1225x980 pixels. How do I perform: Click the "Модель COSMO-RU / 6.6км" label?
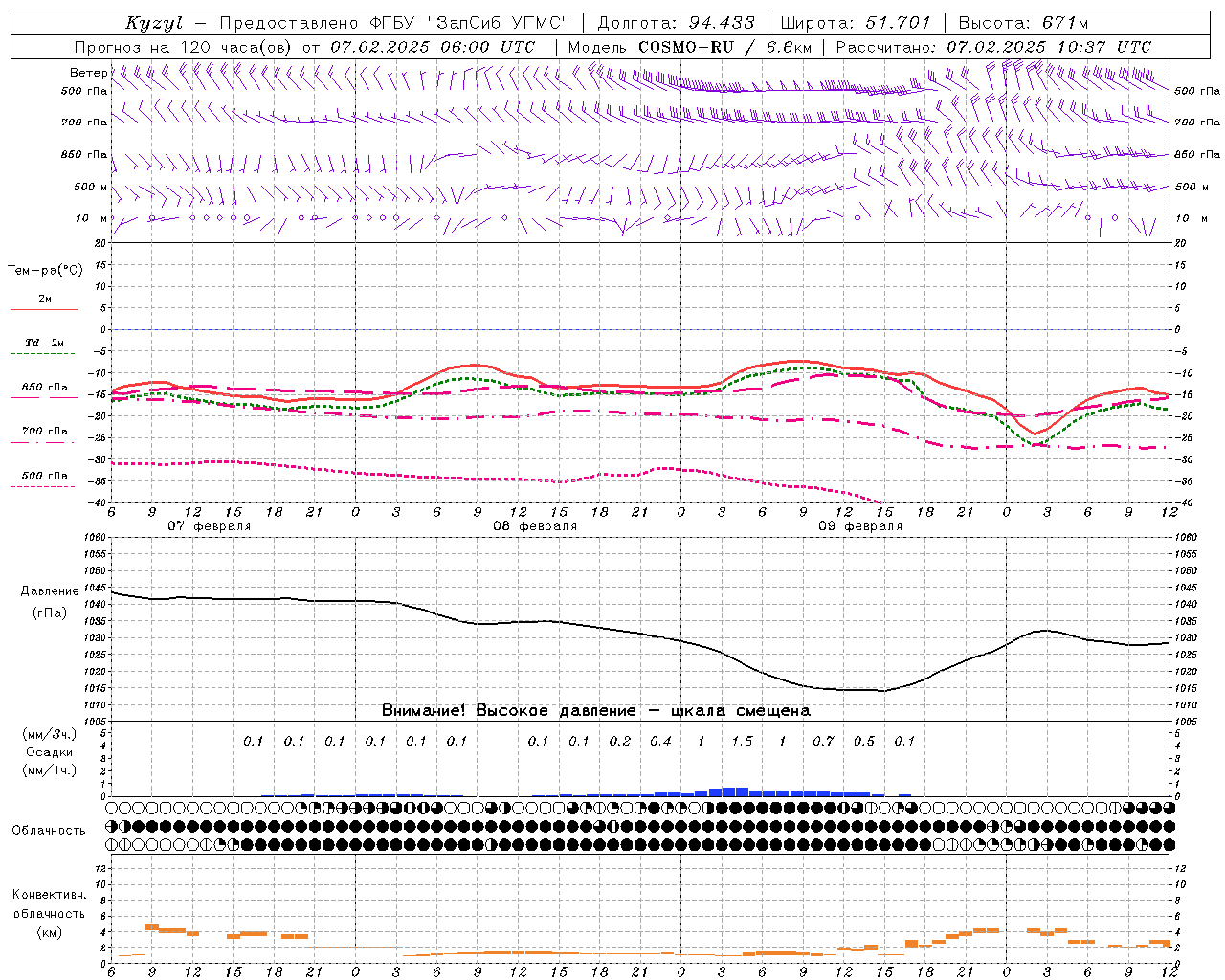(690, 46)
